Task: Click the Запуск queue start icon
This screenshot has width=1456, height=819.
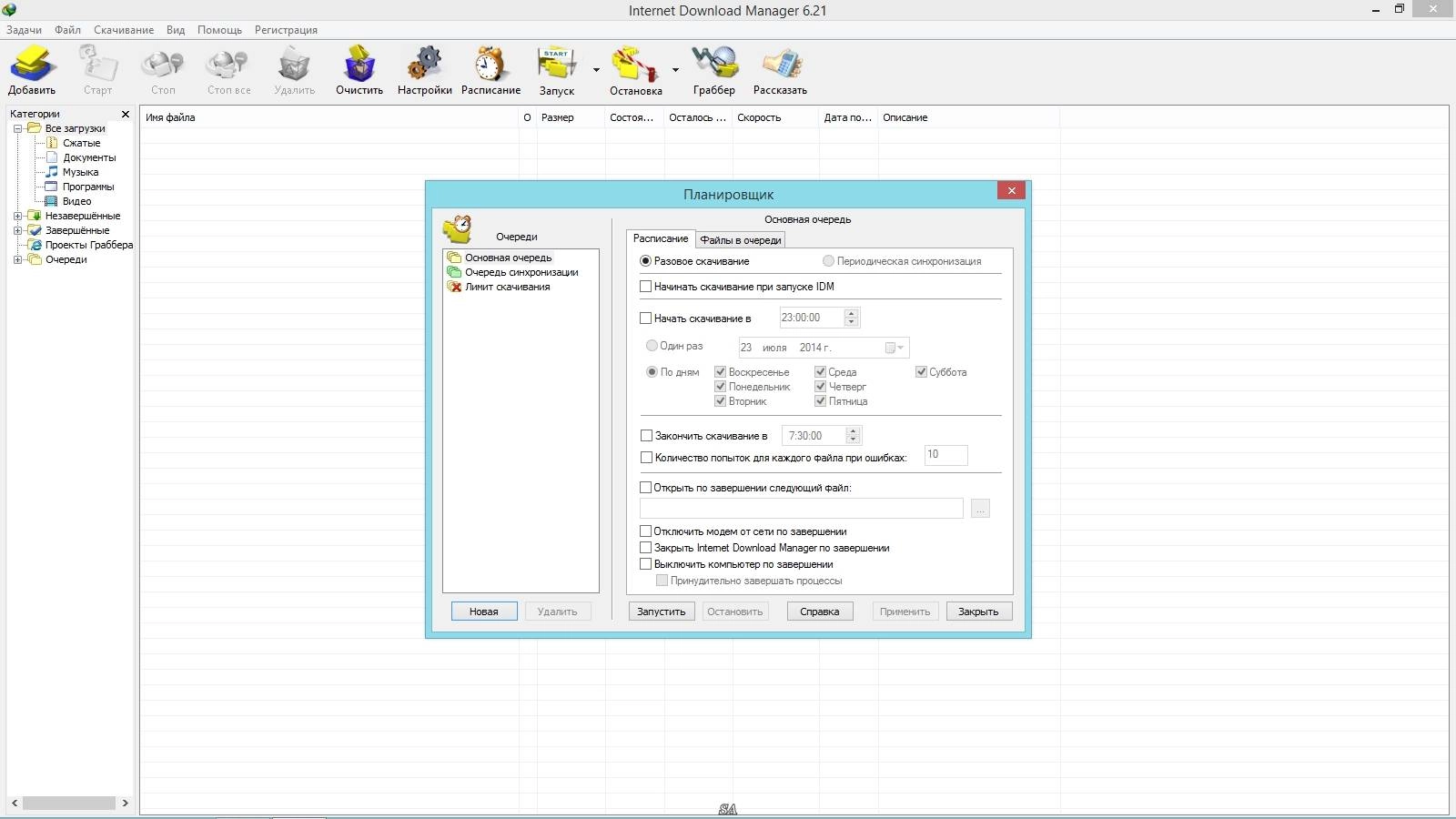Action: (556, 64)
